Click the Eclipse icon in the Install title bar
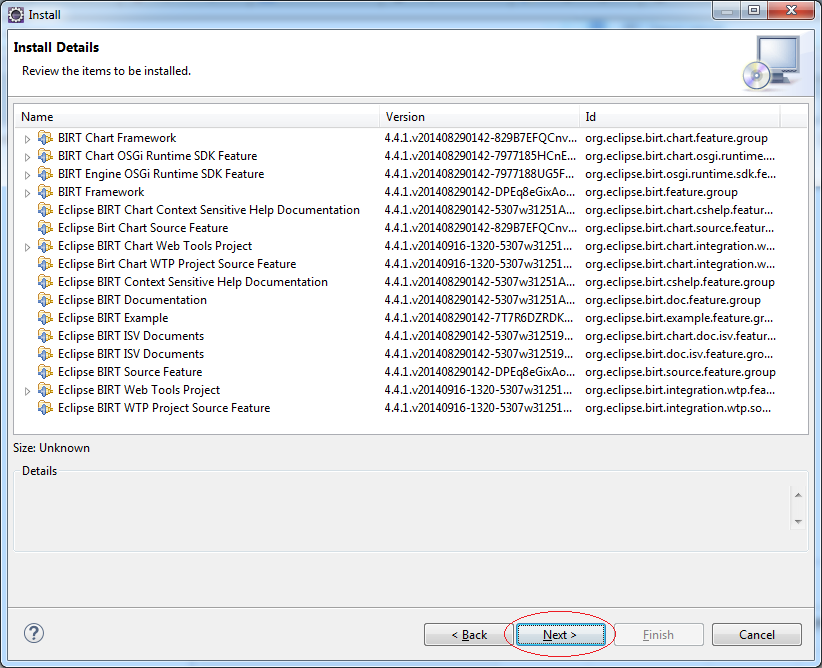The height and width of the screenshot is (668, 822). pyautogui.click(x=16, y=15)
